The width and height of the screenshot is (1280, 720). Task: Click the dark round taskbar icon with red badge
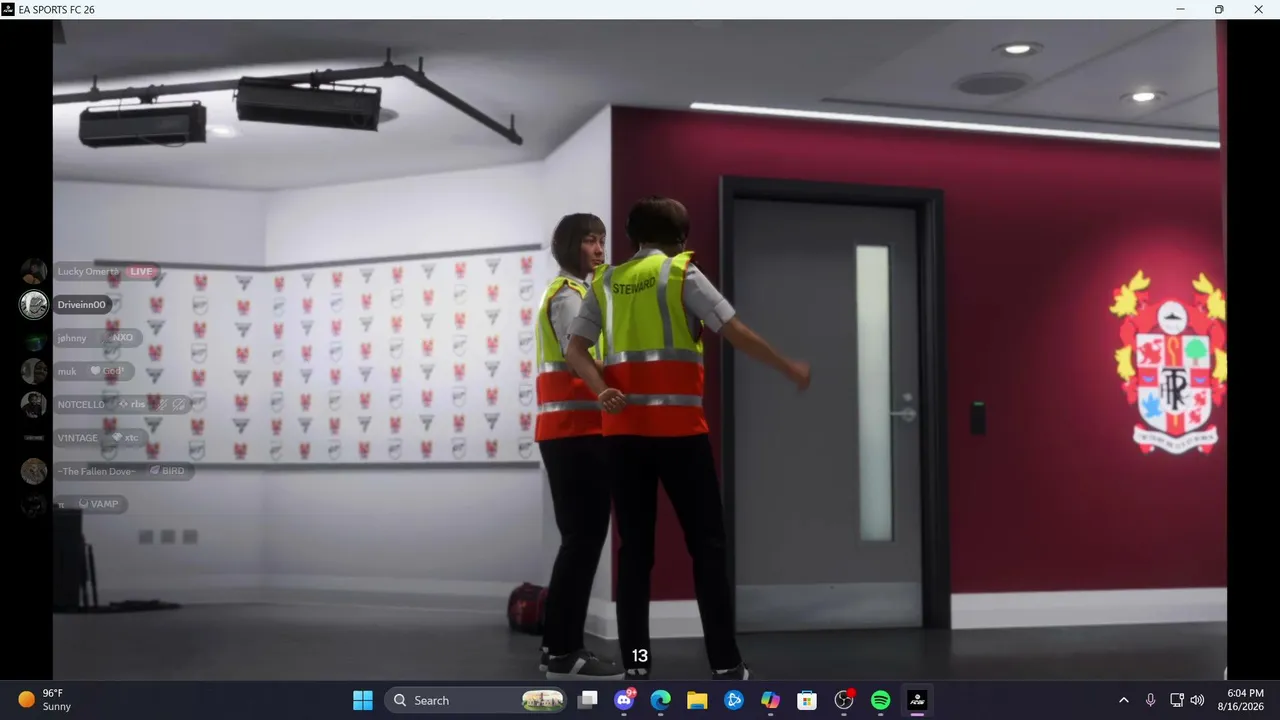pos(844,700)
